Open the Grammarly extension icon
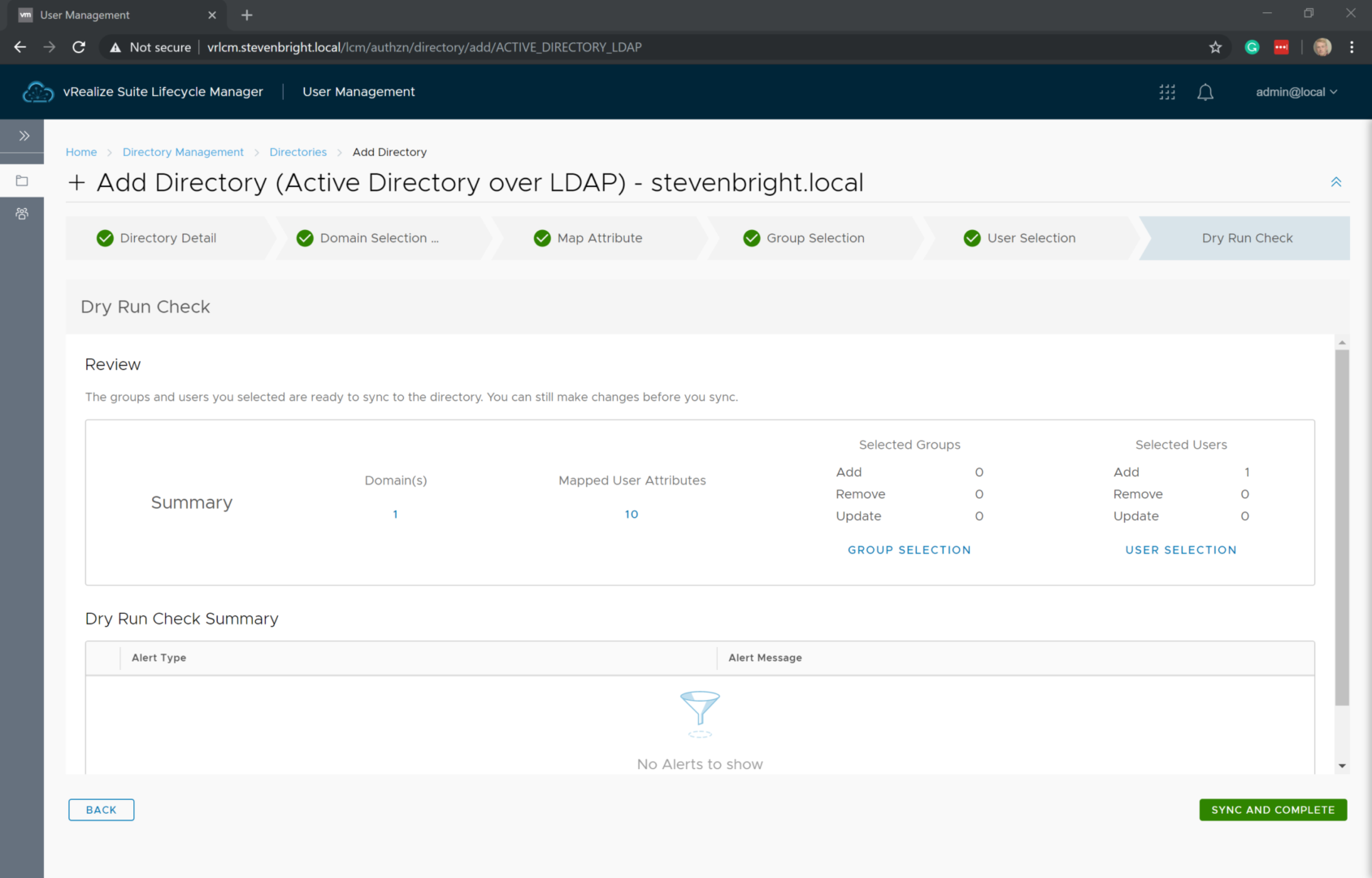Viewport: 1372px width, 878px height. 1252,47
